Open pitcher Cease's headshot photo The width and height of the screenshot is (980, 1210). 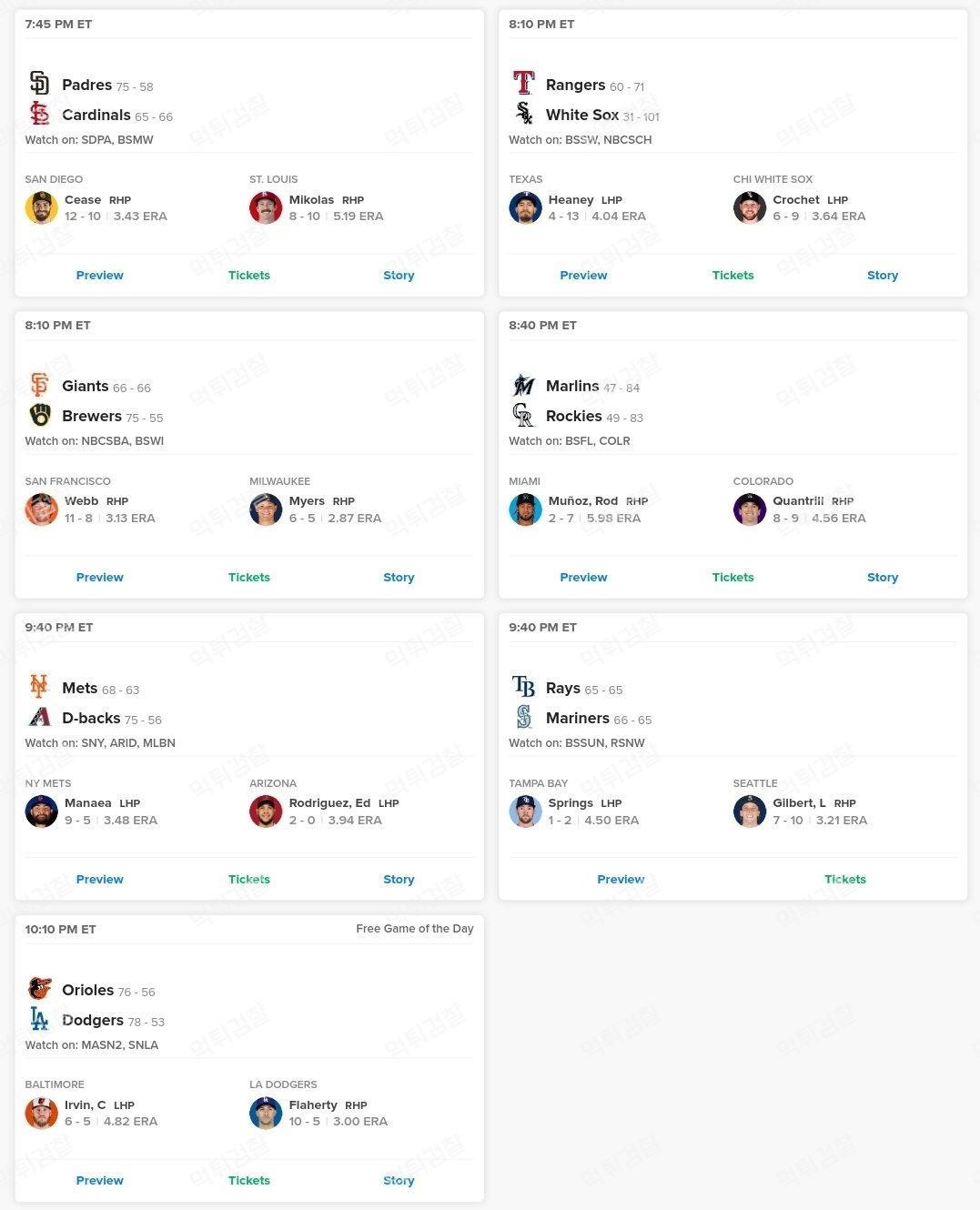point(41,207)
